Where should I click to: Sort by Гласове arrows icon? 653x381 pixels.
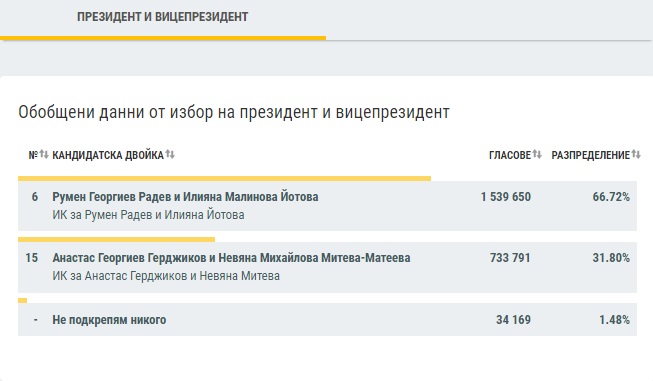[537, 154]
